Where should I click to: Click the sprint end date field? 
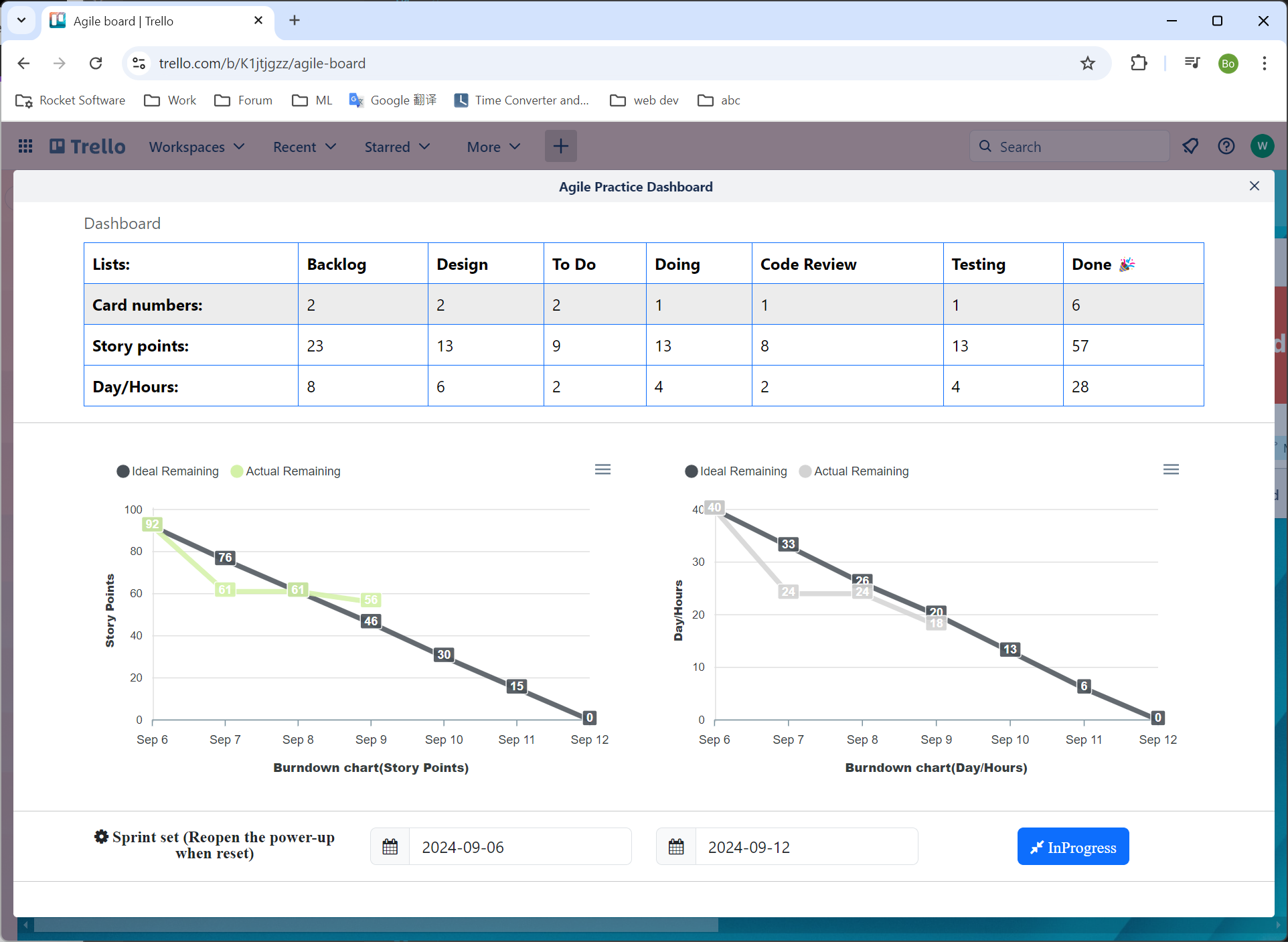coord(807,846)
